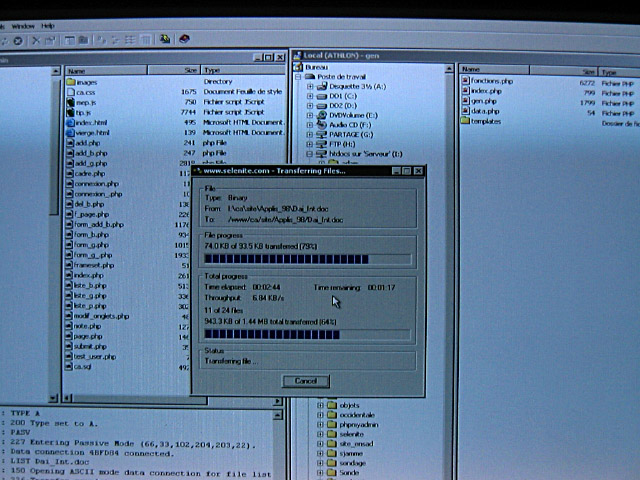
Task: Click the Bureau desktop icon in tree
Action: pos(298,67)
